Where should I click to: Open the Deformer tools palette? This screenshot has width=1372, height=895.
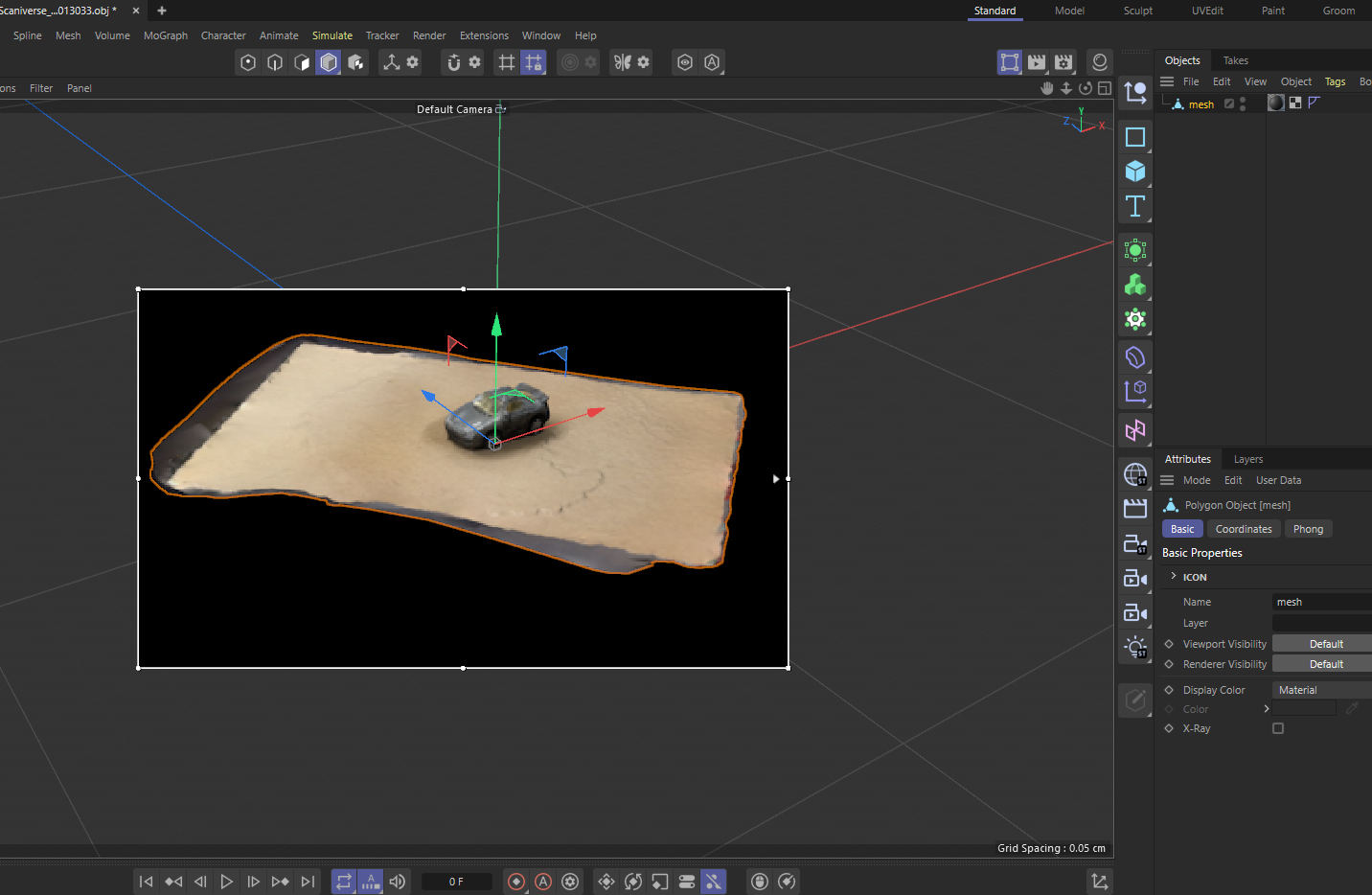coord(1134,357)
